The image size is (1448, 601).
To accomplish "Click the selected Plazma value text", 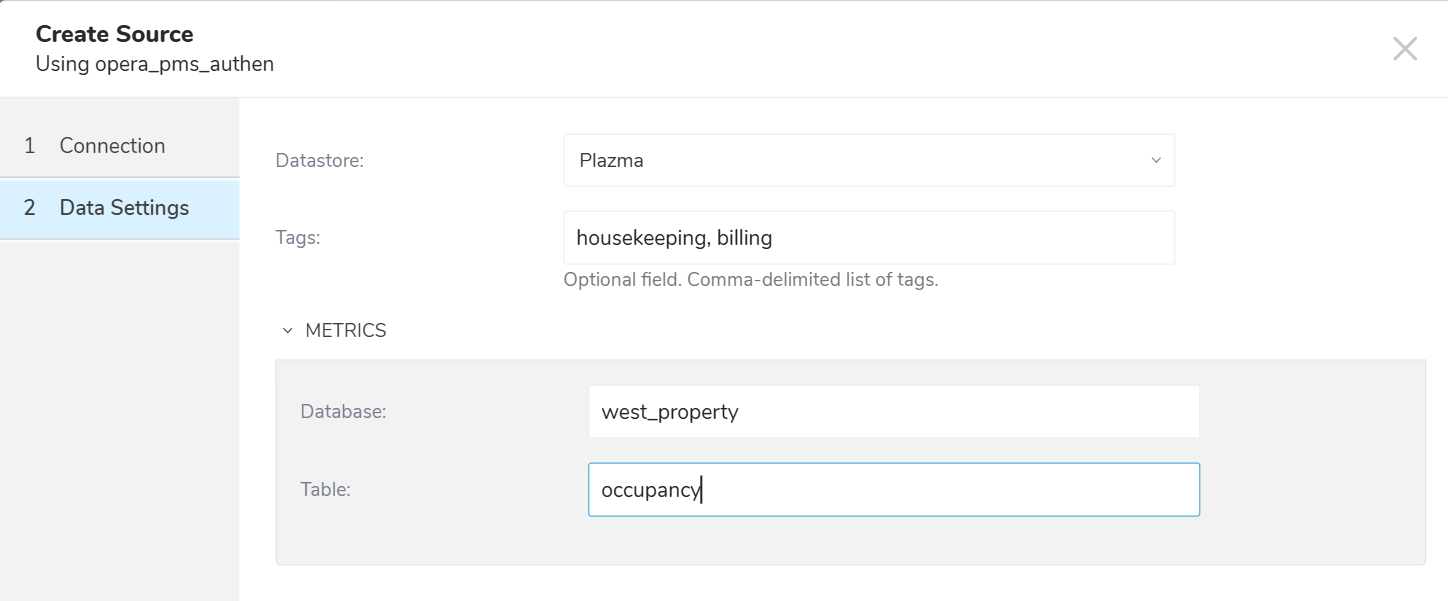I will click(x=611, y=160).
